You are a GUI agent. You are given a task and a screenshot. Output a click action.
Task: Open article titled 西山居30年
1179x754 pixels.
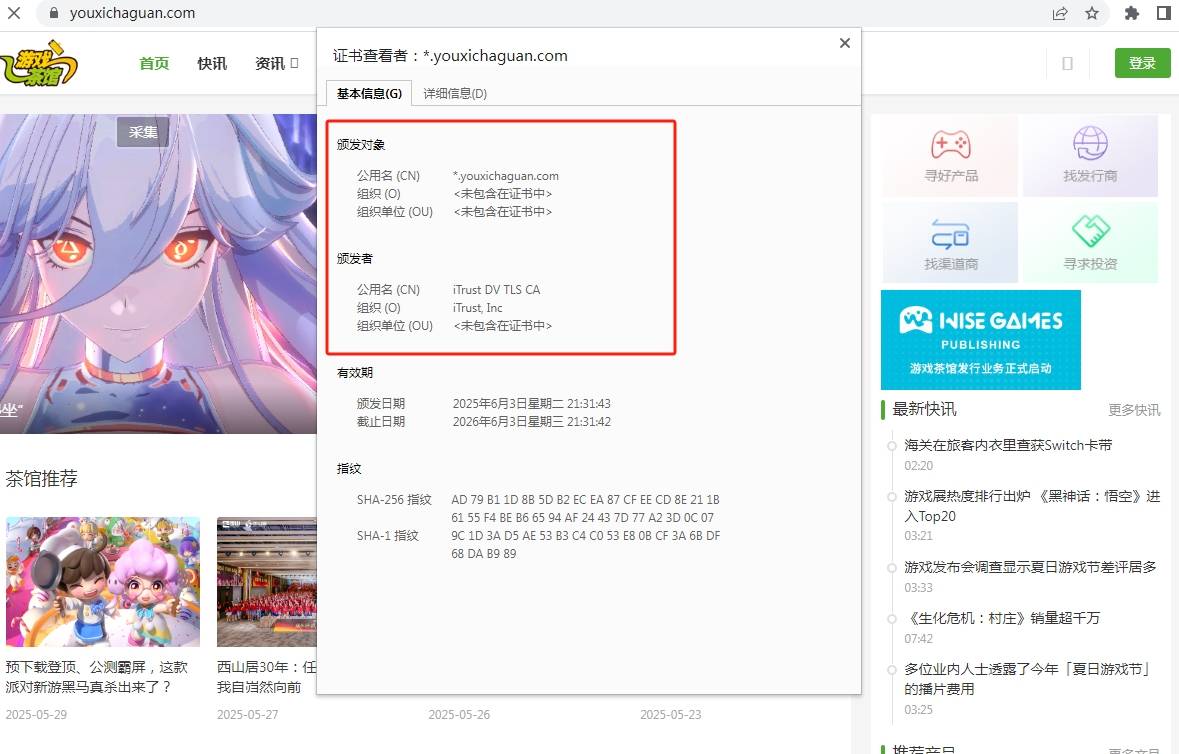coord(266,677)
